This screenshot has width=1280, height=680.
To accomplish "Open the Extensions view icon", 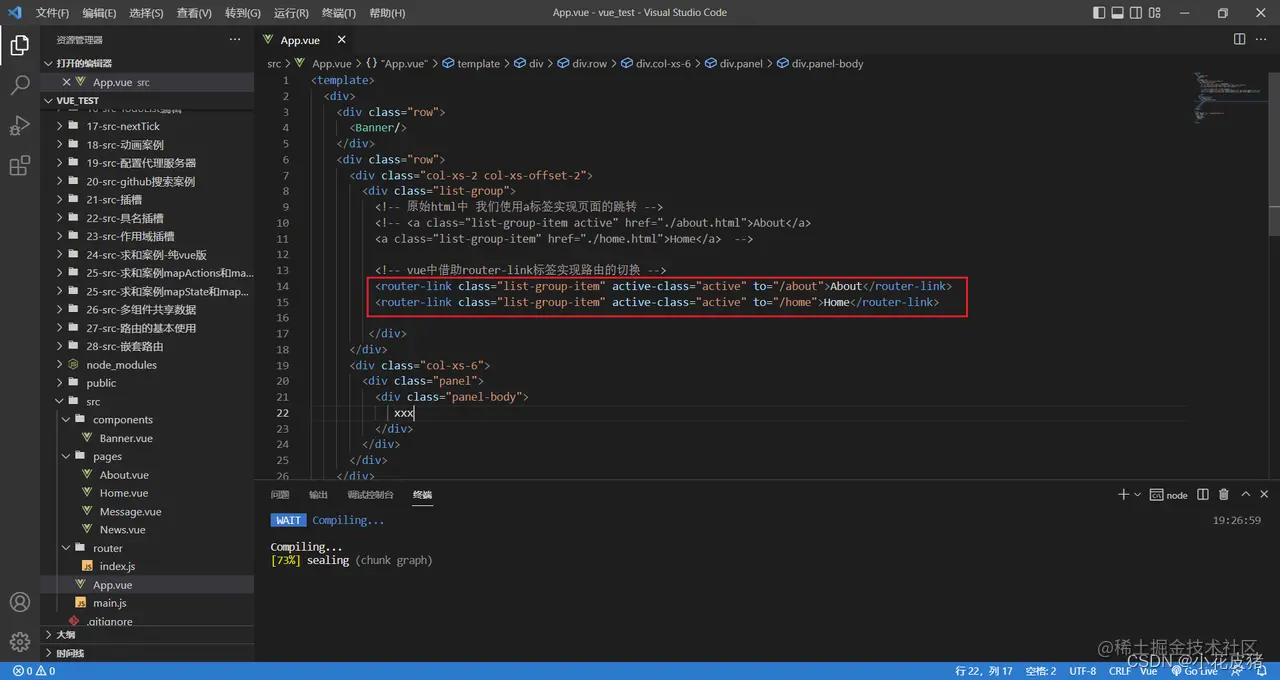I will [x=19, y=166].
